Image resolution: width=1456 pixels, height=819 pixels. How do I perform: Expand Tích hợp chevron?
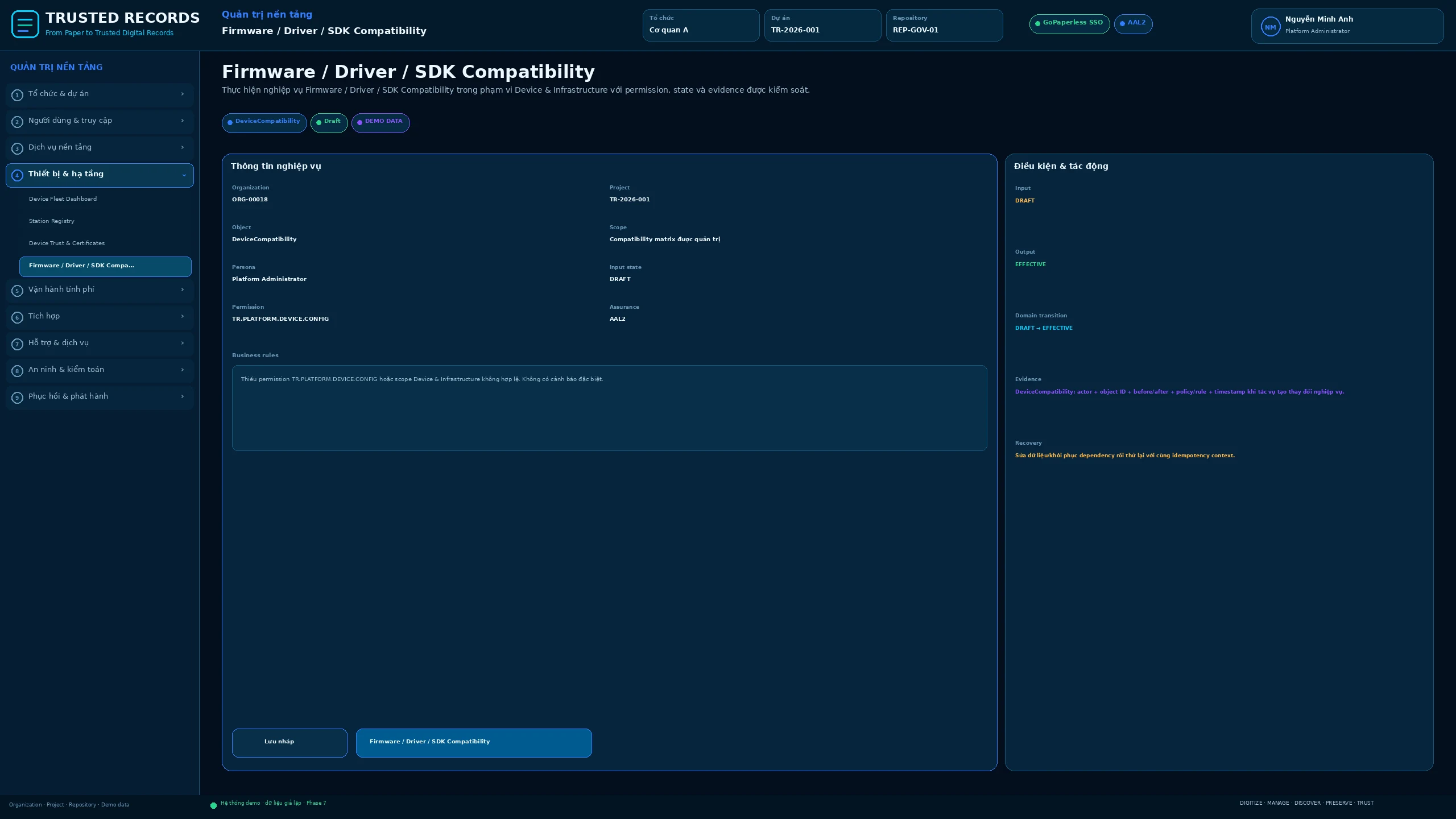183,316
